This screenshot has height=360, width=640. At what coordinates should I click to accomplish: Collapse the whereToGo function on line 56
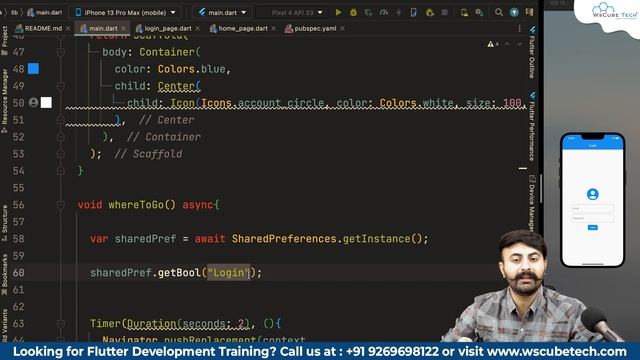click(61, 204)
